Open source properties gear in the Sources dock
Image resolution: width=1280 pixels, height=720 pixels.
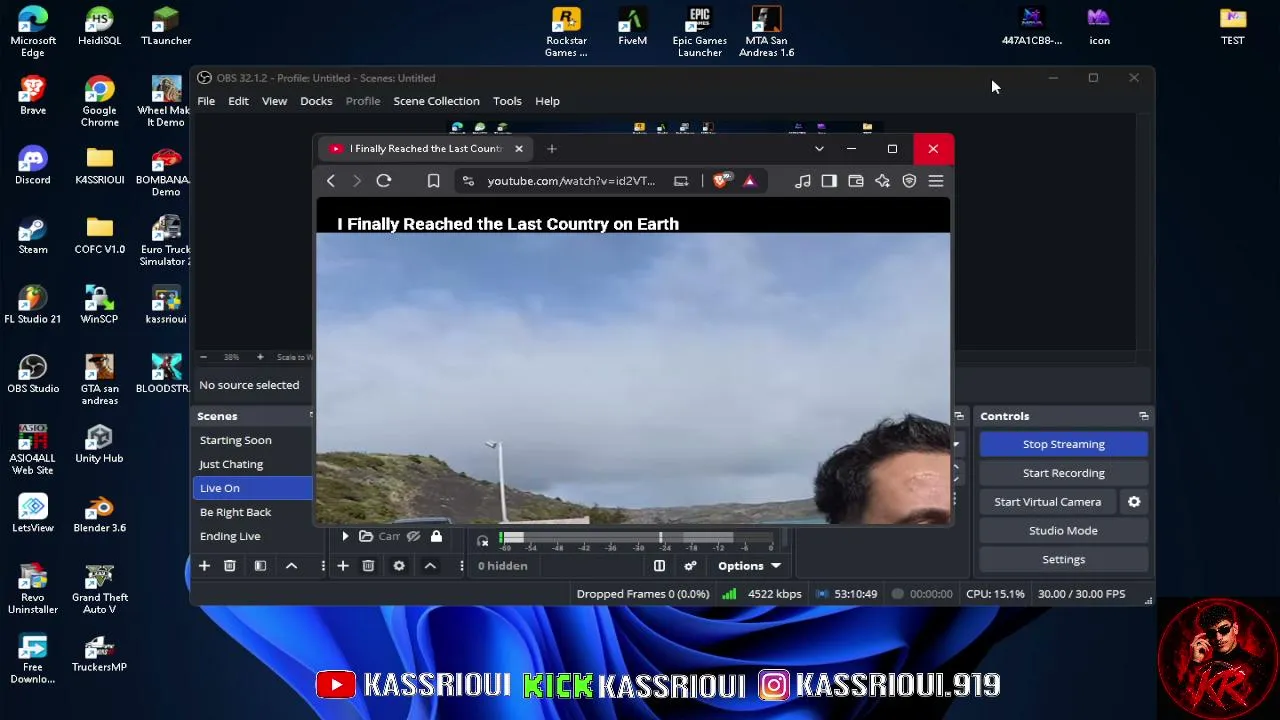(399, 566)
